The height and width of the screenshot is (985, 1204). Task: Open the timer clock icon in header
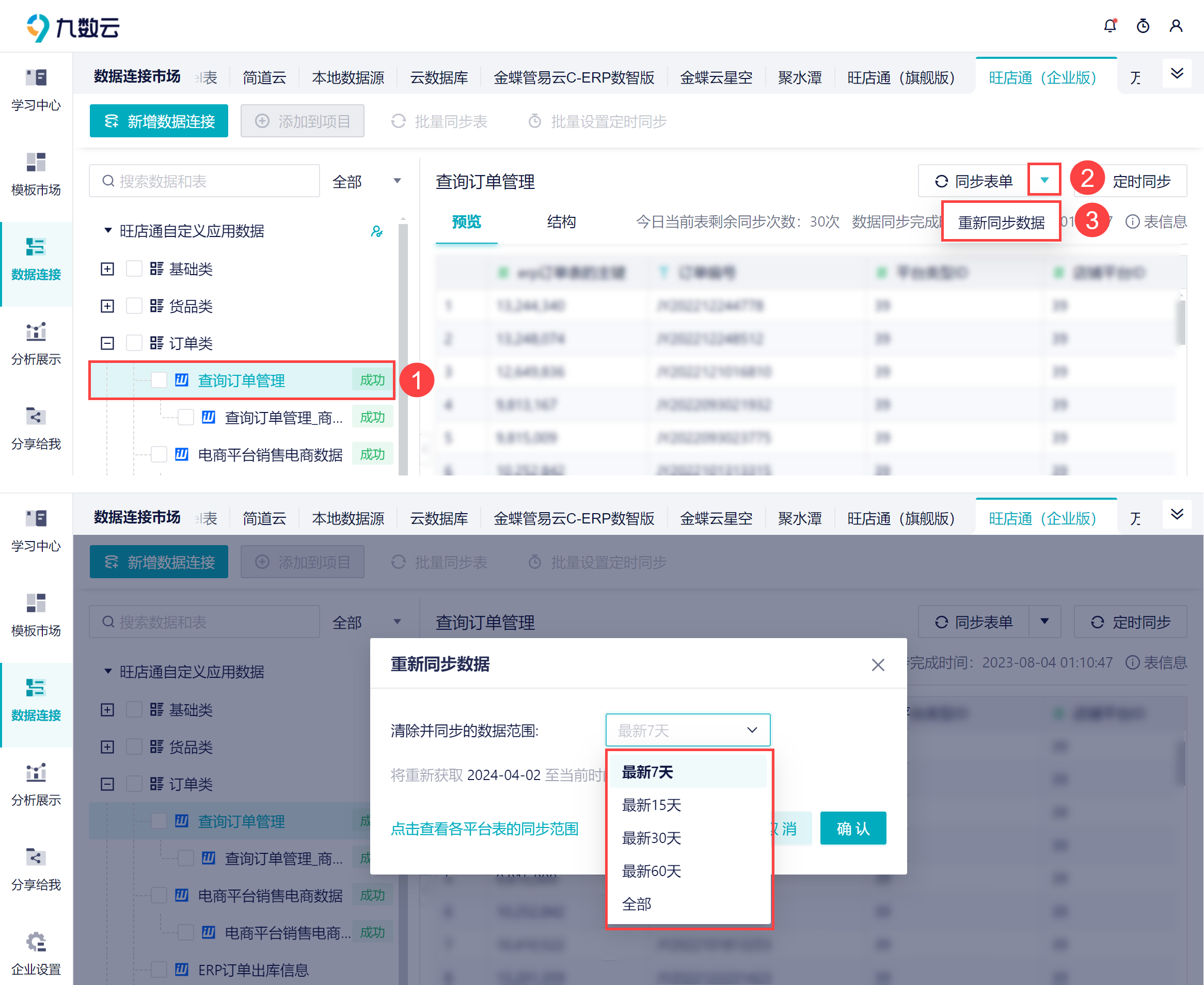click(x=1143, y=26)
